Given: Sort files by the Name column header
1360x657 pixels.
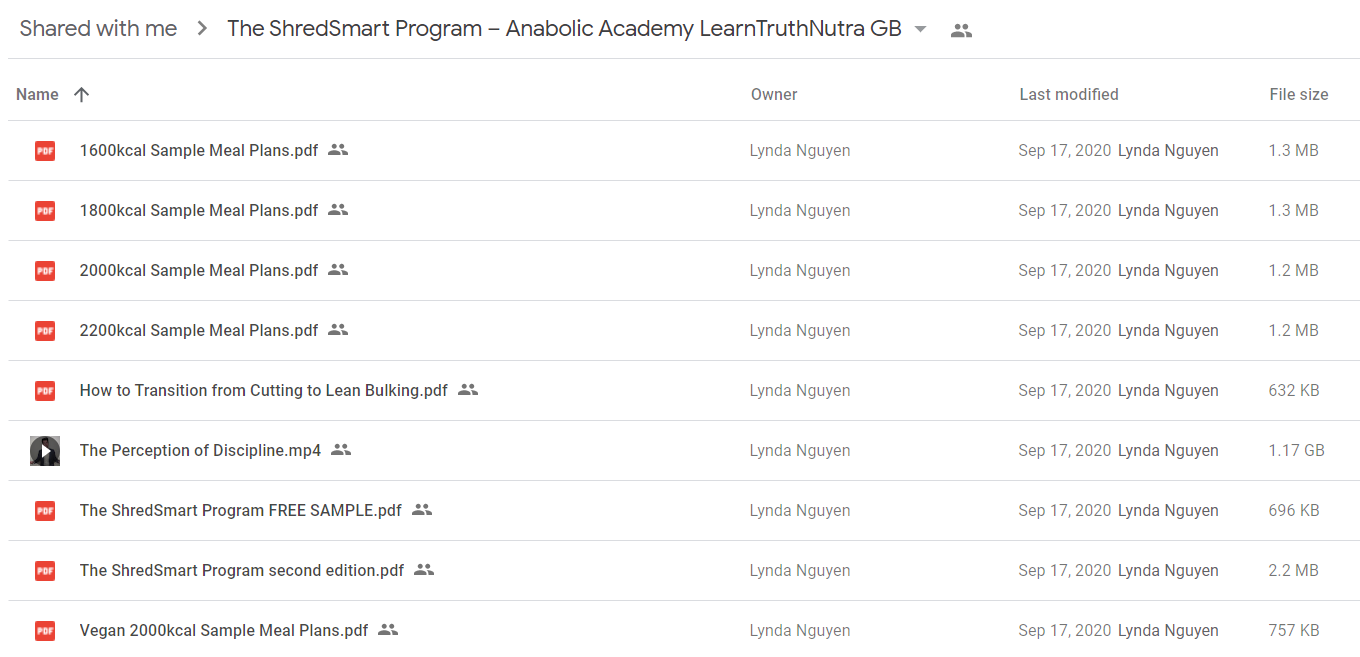Looking at the screenshot, I should point(37,94).
